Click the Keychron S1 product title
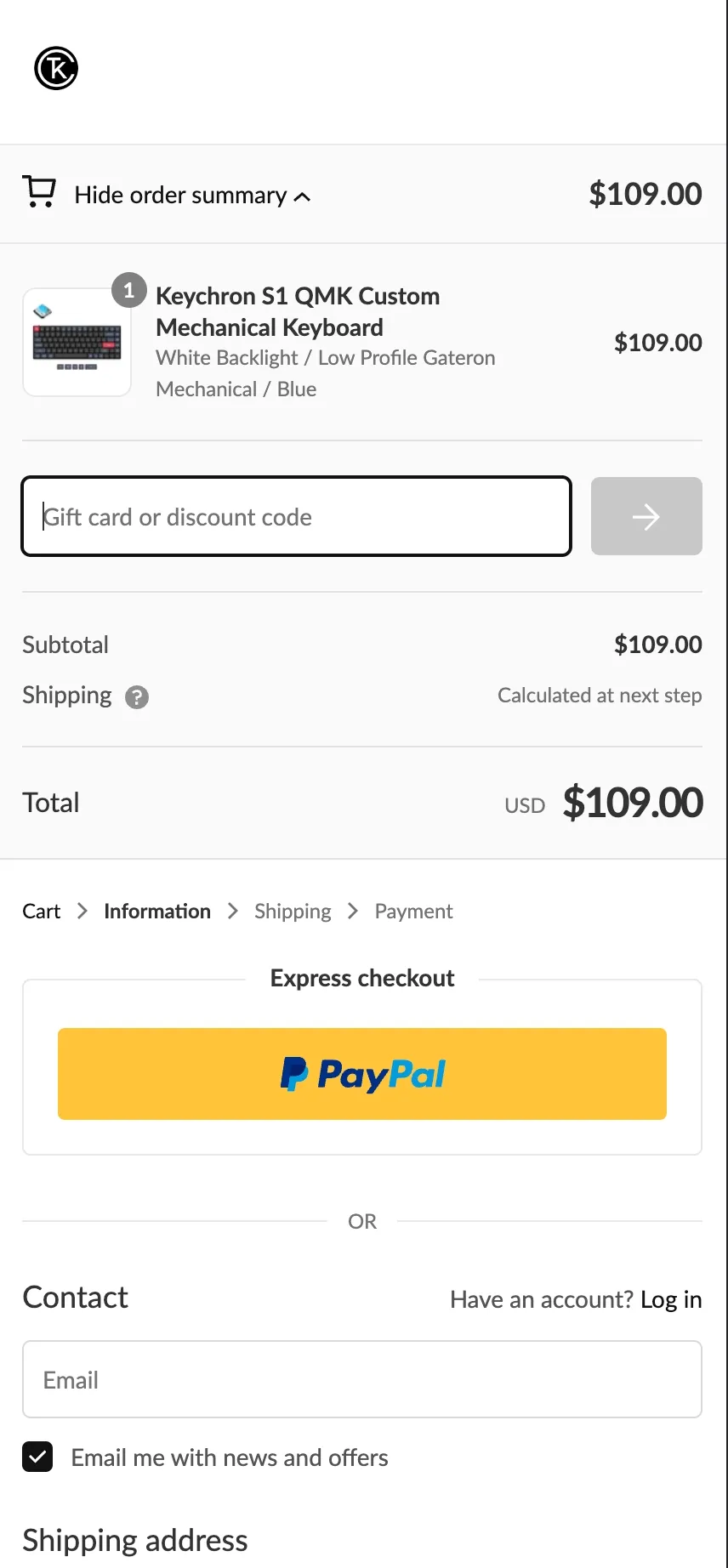This screenshot has height=1568, width=728. point(298,311)
